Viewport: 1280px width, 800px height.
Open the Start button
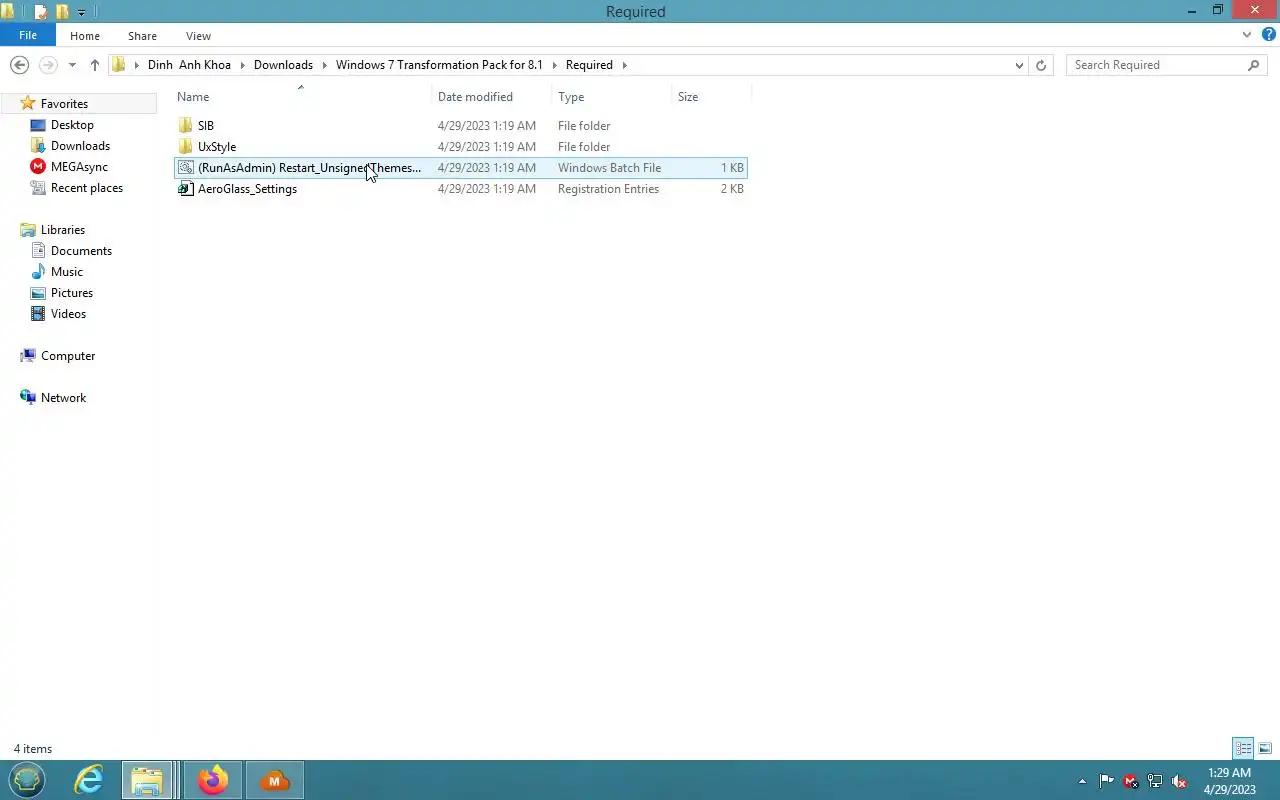27,780
